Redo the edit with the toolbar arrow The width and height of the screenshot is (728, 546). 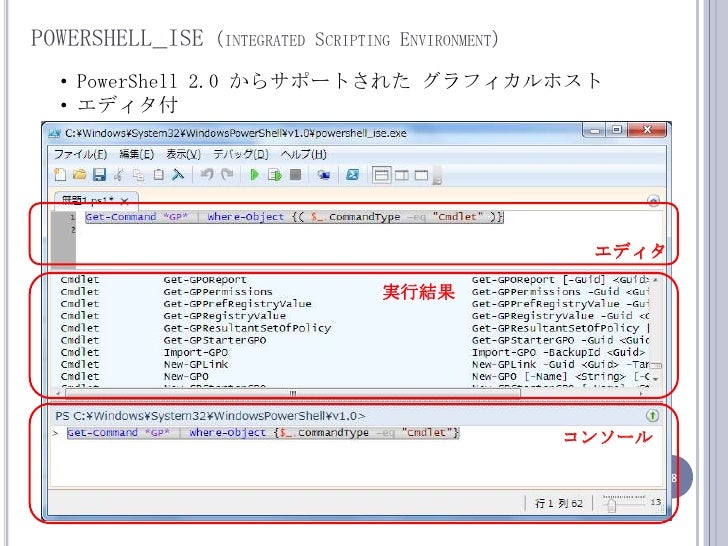pos(227,175)
